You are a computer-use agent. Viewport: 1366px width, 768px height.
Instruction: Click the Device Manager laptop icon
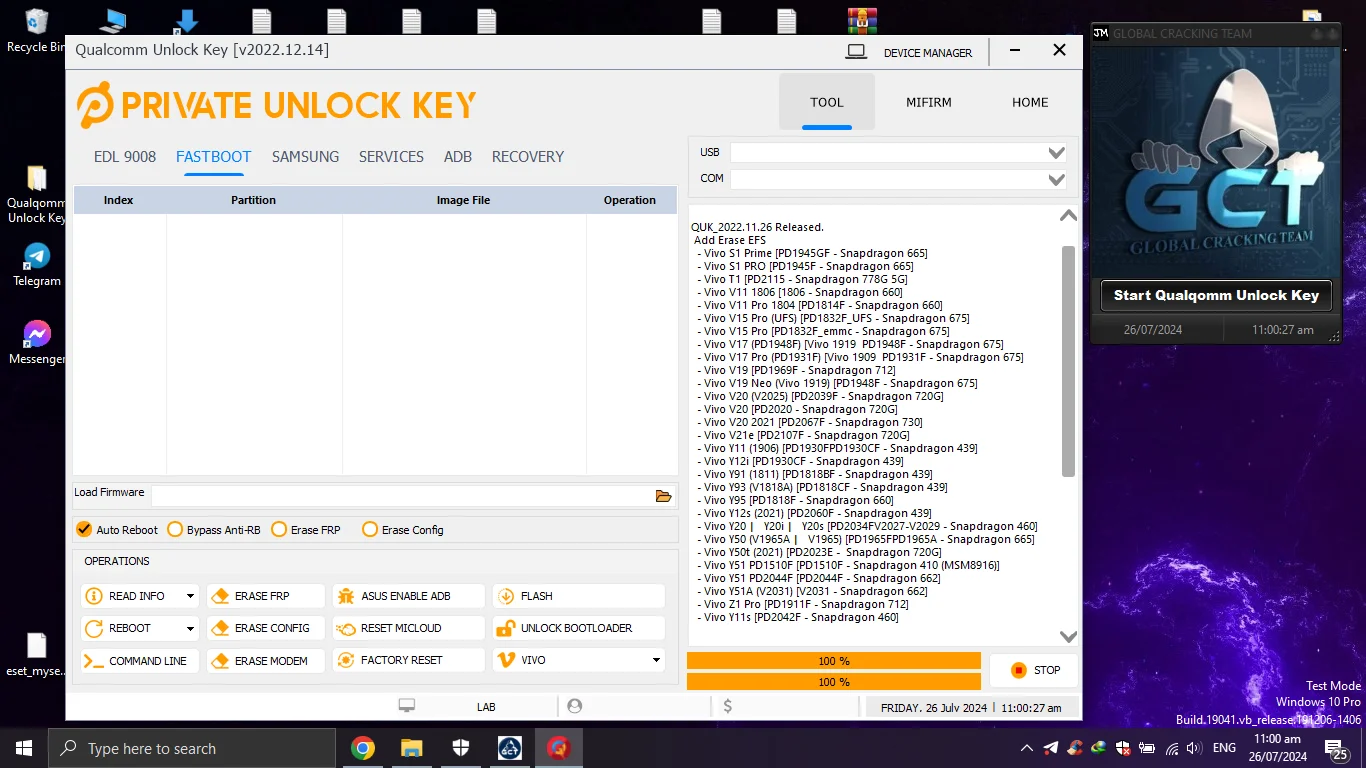(x=856, y=52)
